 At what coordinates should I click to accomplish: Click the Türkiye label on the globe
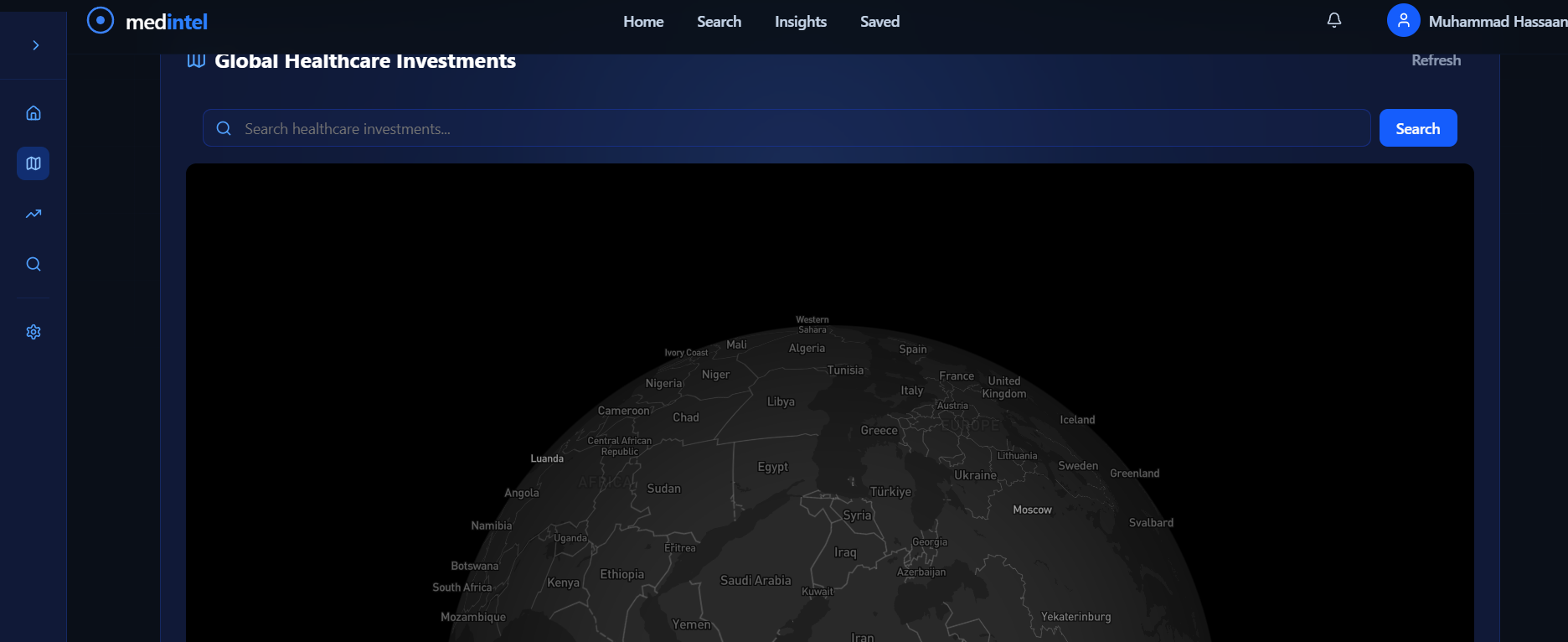(890, 492)
